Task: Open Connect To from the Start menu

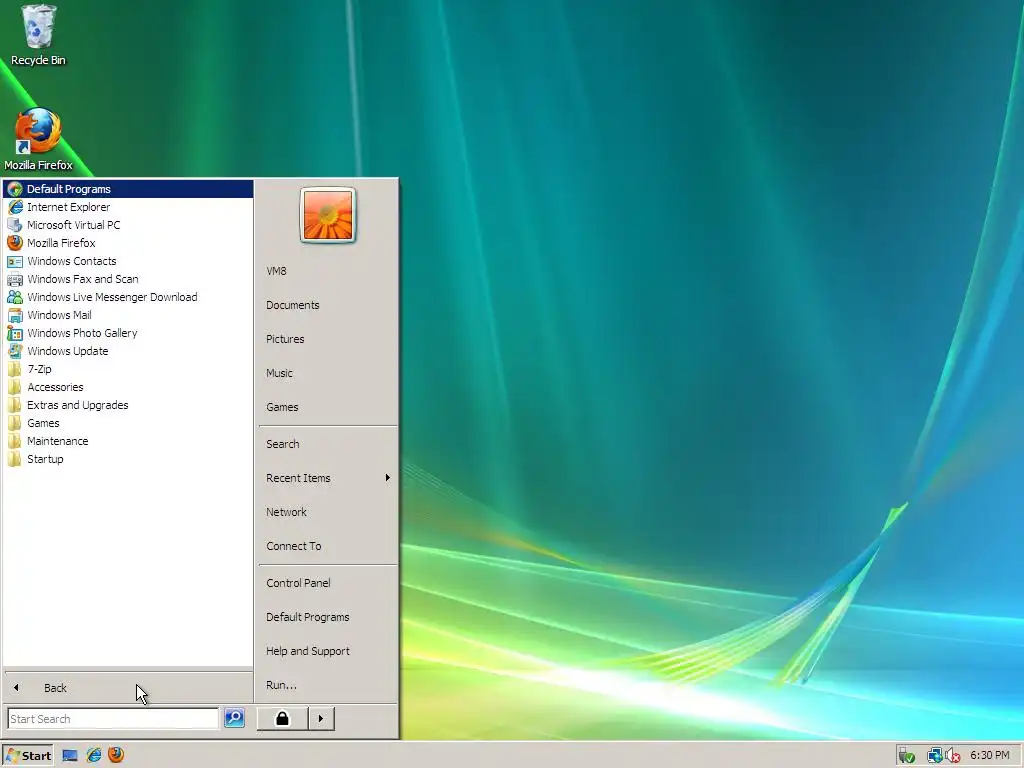Action: (x=328, y=546)
